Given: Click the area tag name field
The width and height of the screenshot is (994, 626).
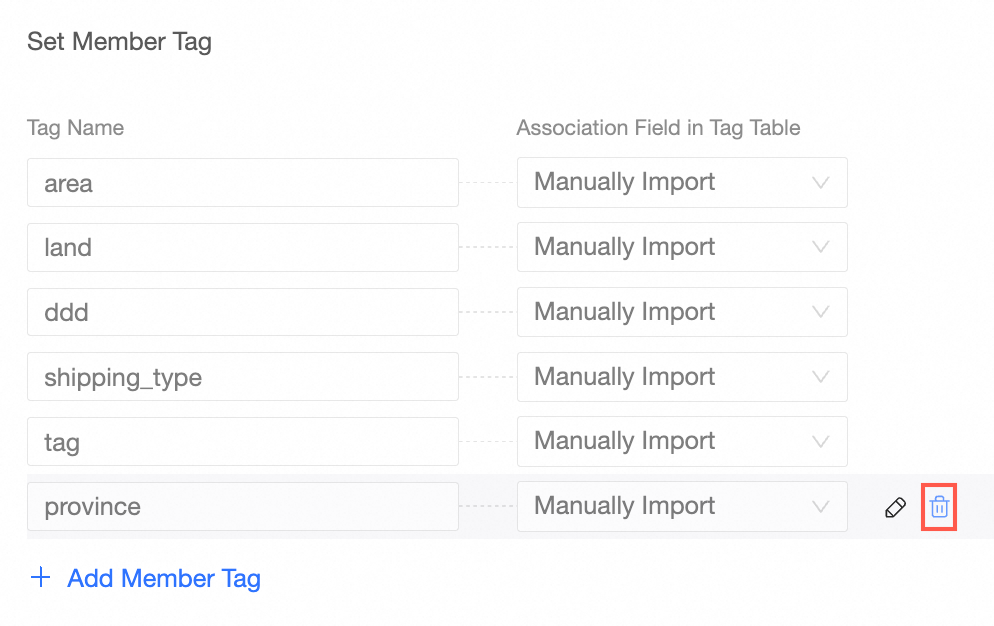Looking at the screenshot, I should point(242,183).
